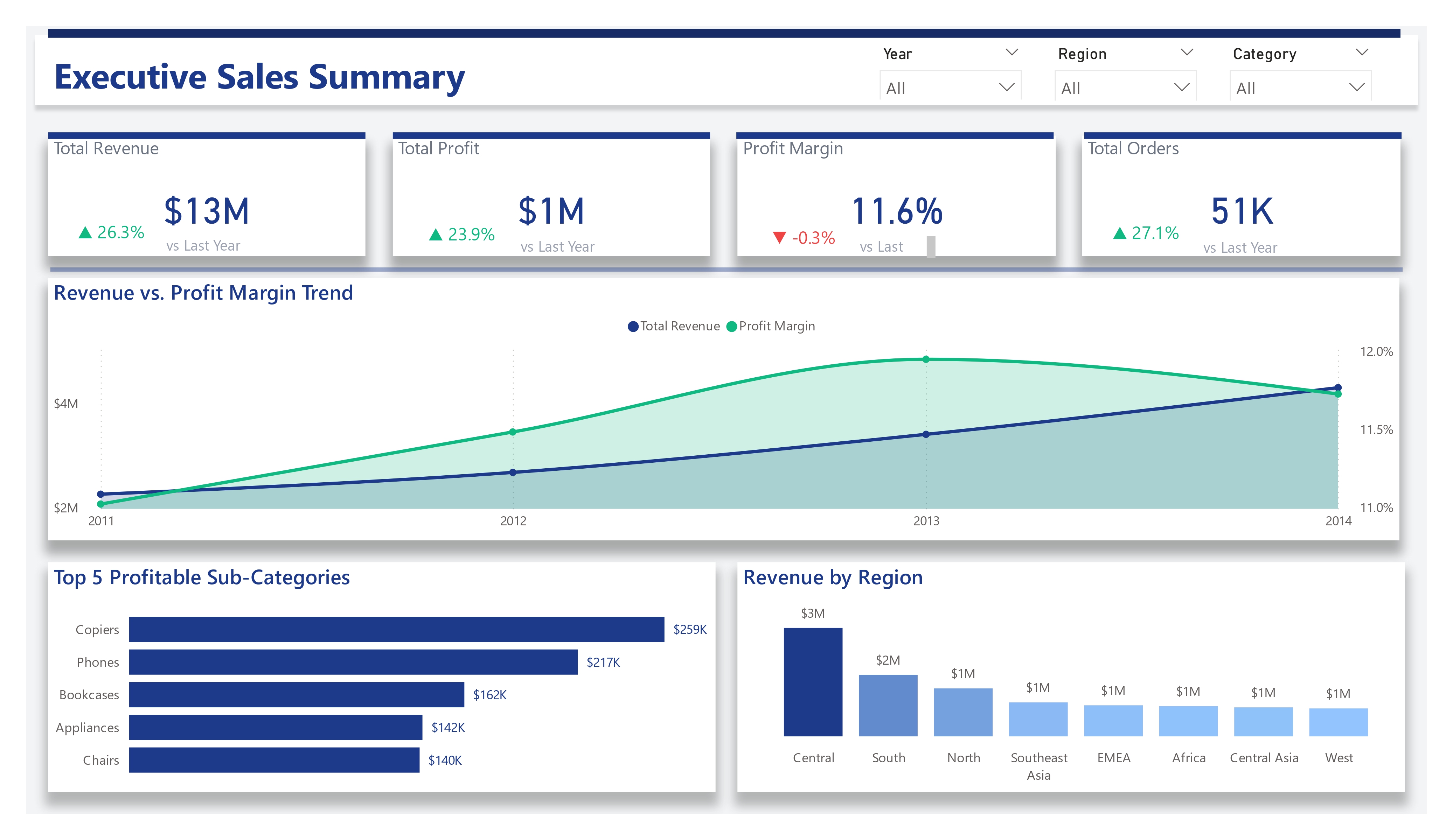
Task: Click the Total Revenue legend marker
Action: (x=633, y=326)
